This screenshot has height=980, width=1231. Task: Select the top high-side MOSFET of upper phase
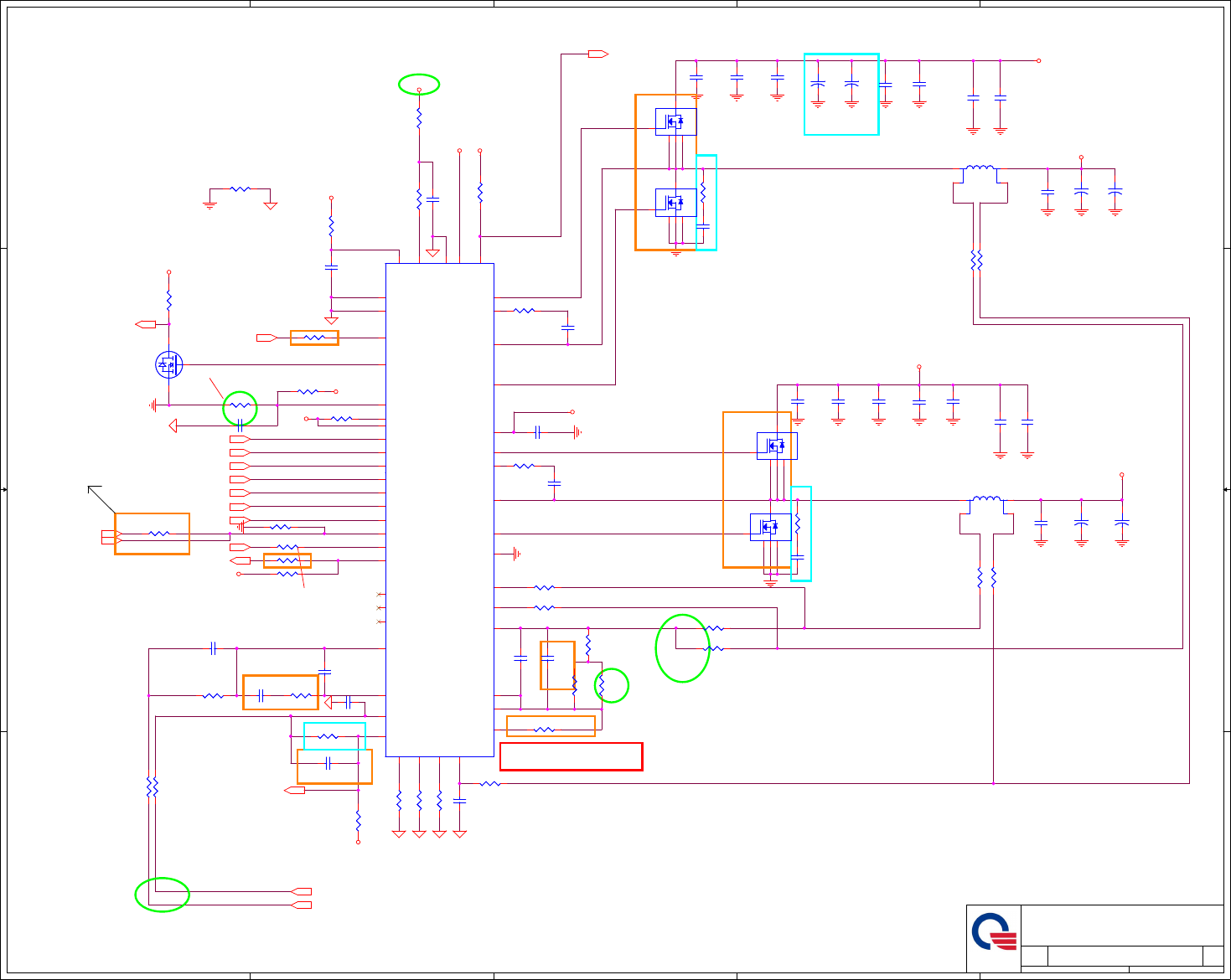pyautogui.click(x=675, y=121)
